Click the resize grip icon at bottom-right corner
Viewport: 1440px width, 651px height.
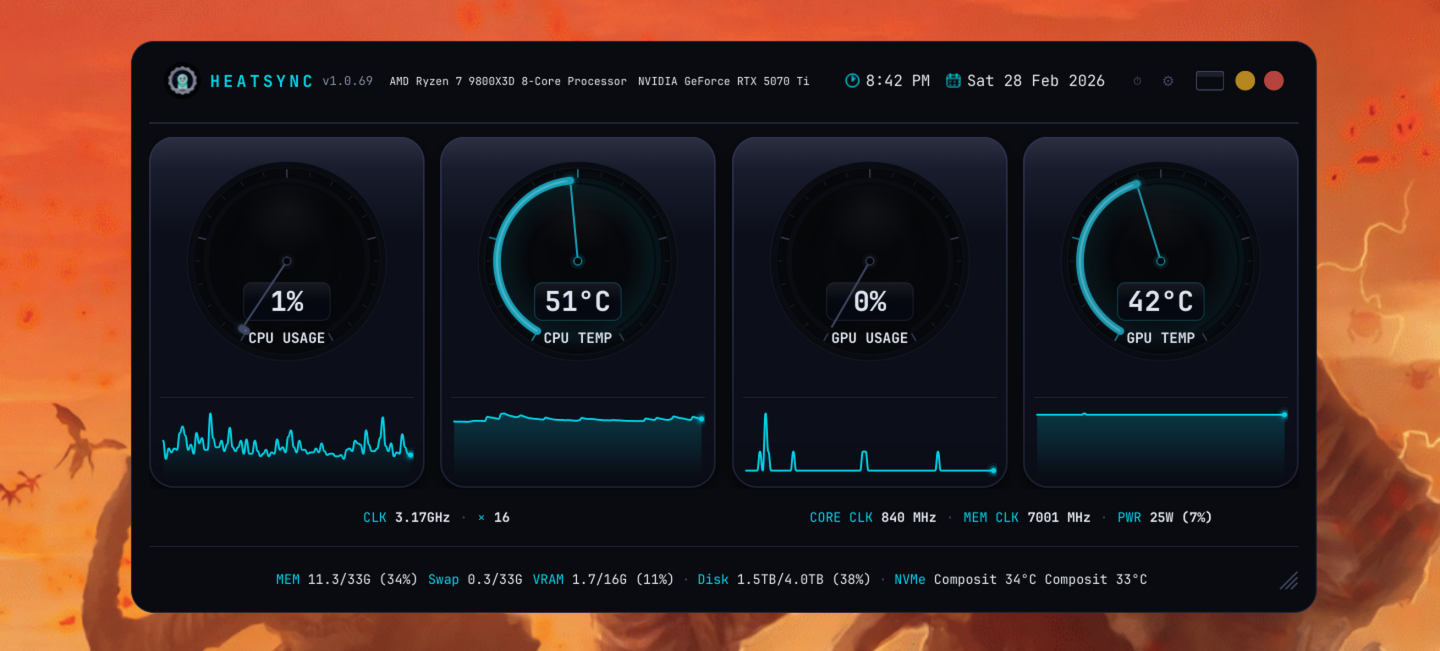pyautogui.click(x=1289, y=580)
